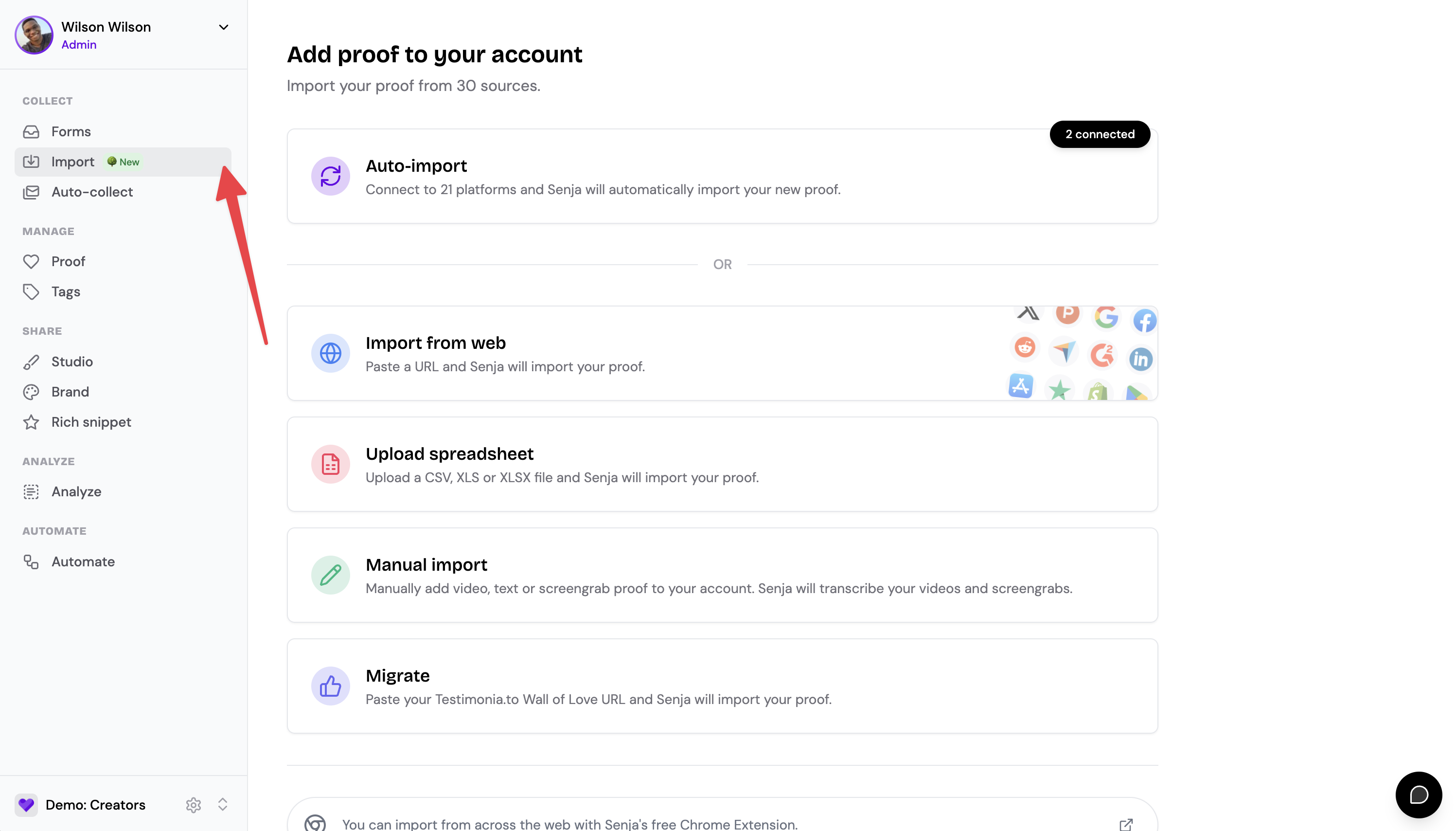The image size is (1456, 831).
Task: Click Wilson Wilson profile avatar
Action: click(34, 35)
